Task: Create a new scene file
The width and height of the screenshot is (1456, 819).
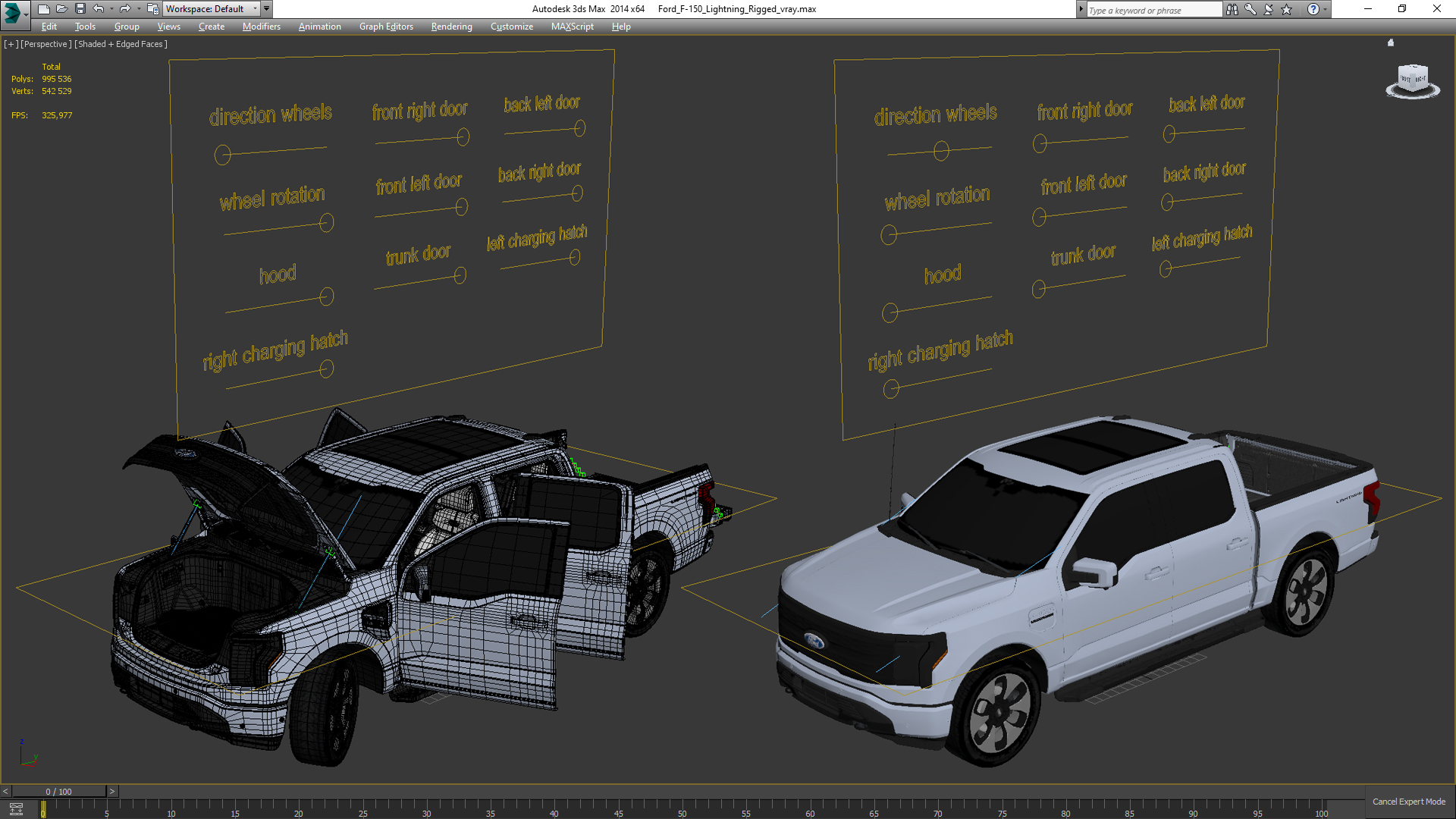Action: coord(43,9)
